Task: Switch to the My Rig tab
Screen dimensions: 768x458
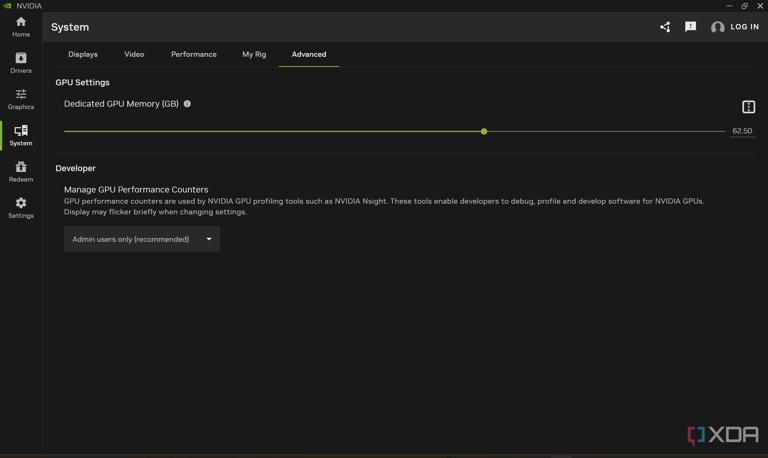Action: (x=254, y=54)
